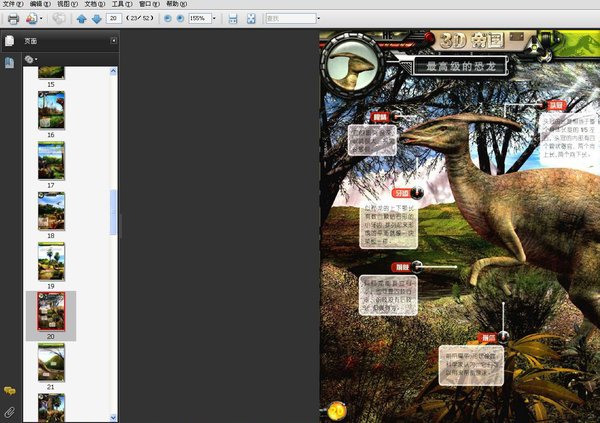Click the zoom out round button
This screenshot has height=423, width=600.
click(168, 18)
